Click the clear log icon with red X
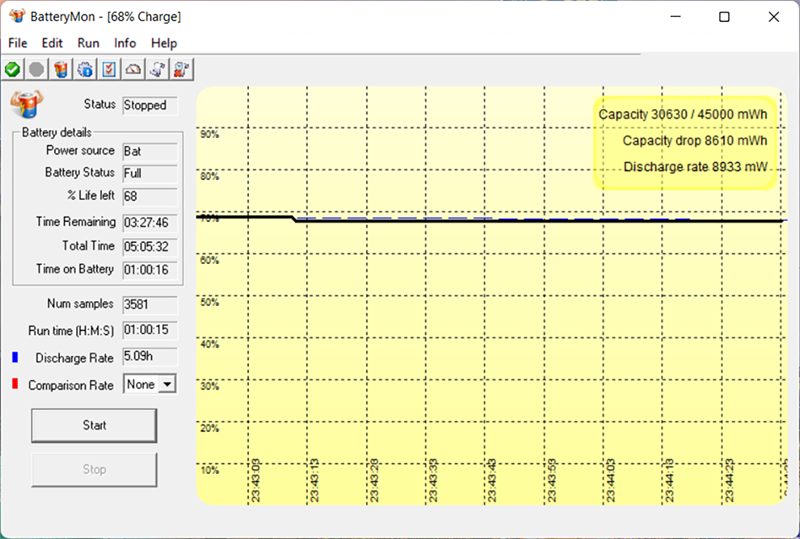 [x=181, y=69]
